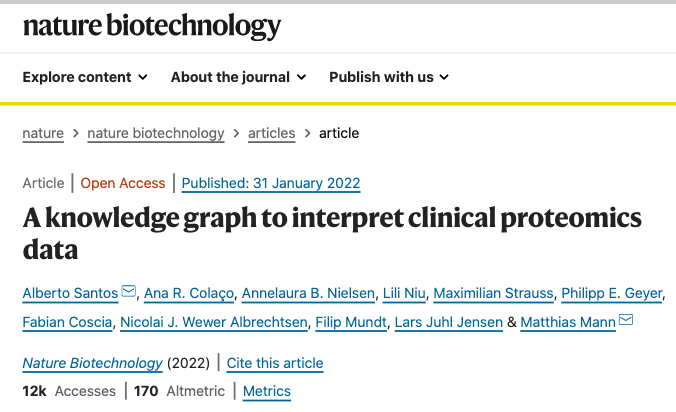This screenshot has width=676, height=412.
Task: View article Metrics
Action: point(266,391)
